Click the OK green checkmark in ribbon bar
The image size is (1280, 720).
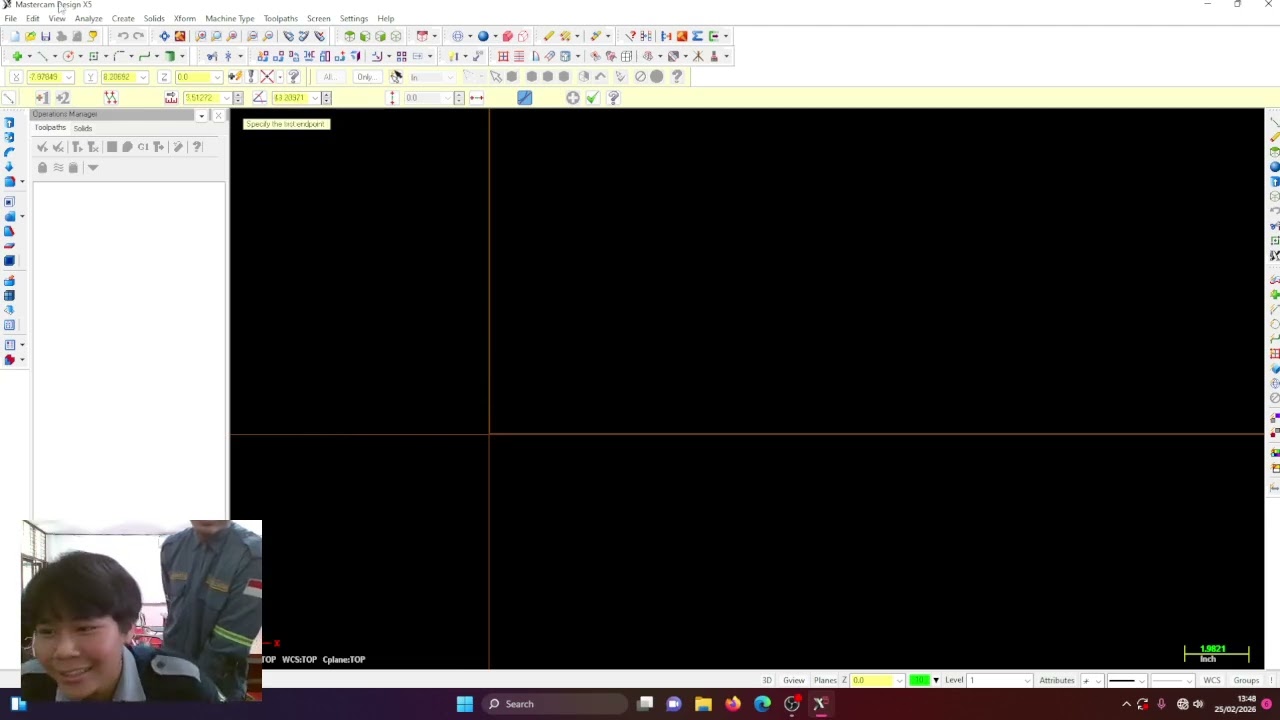593,97
